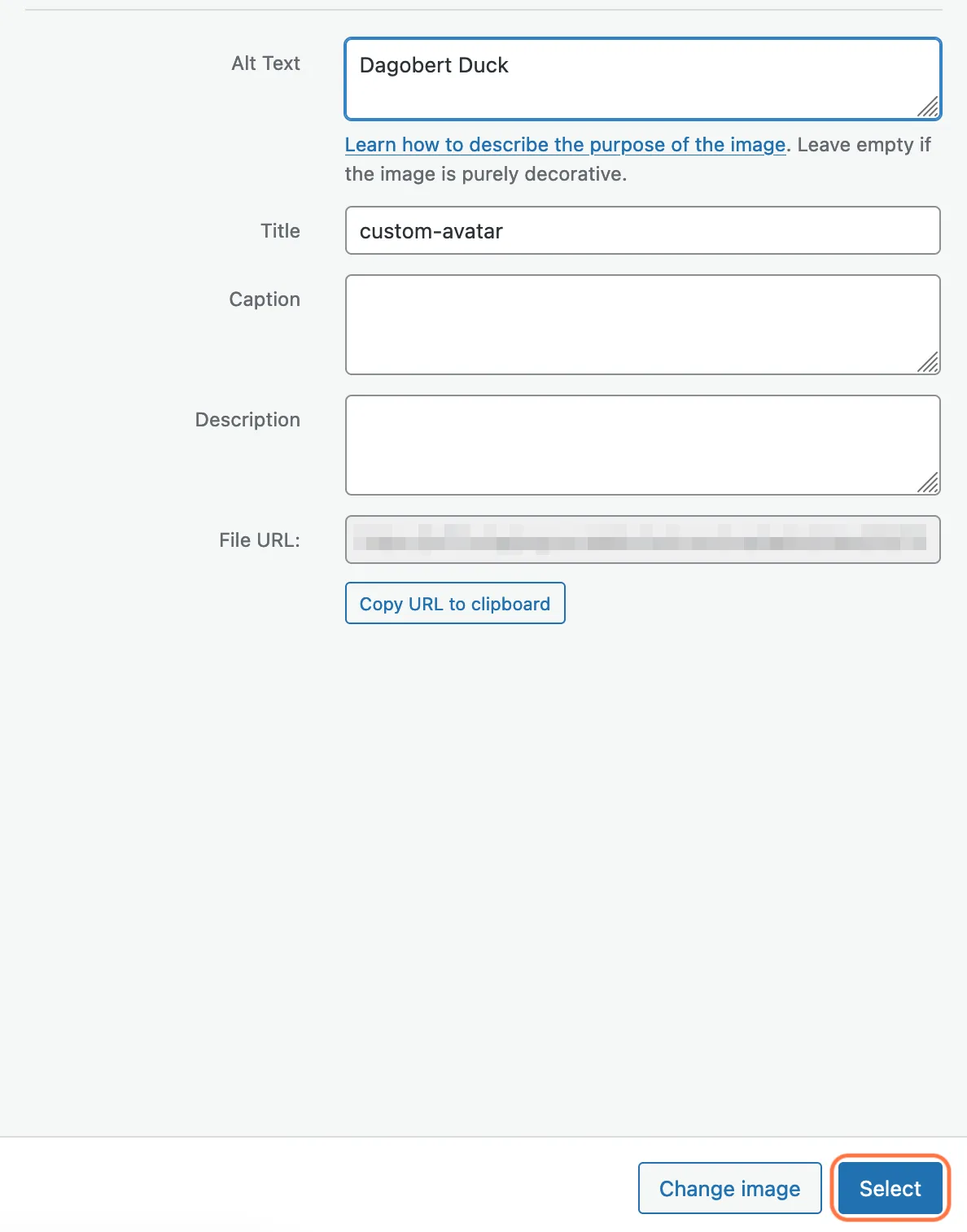Click the Caption box resize grip
This screenshot has width=967, height=1232.
(928, 362)
